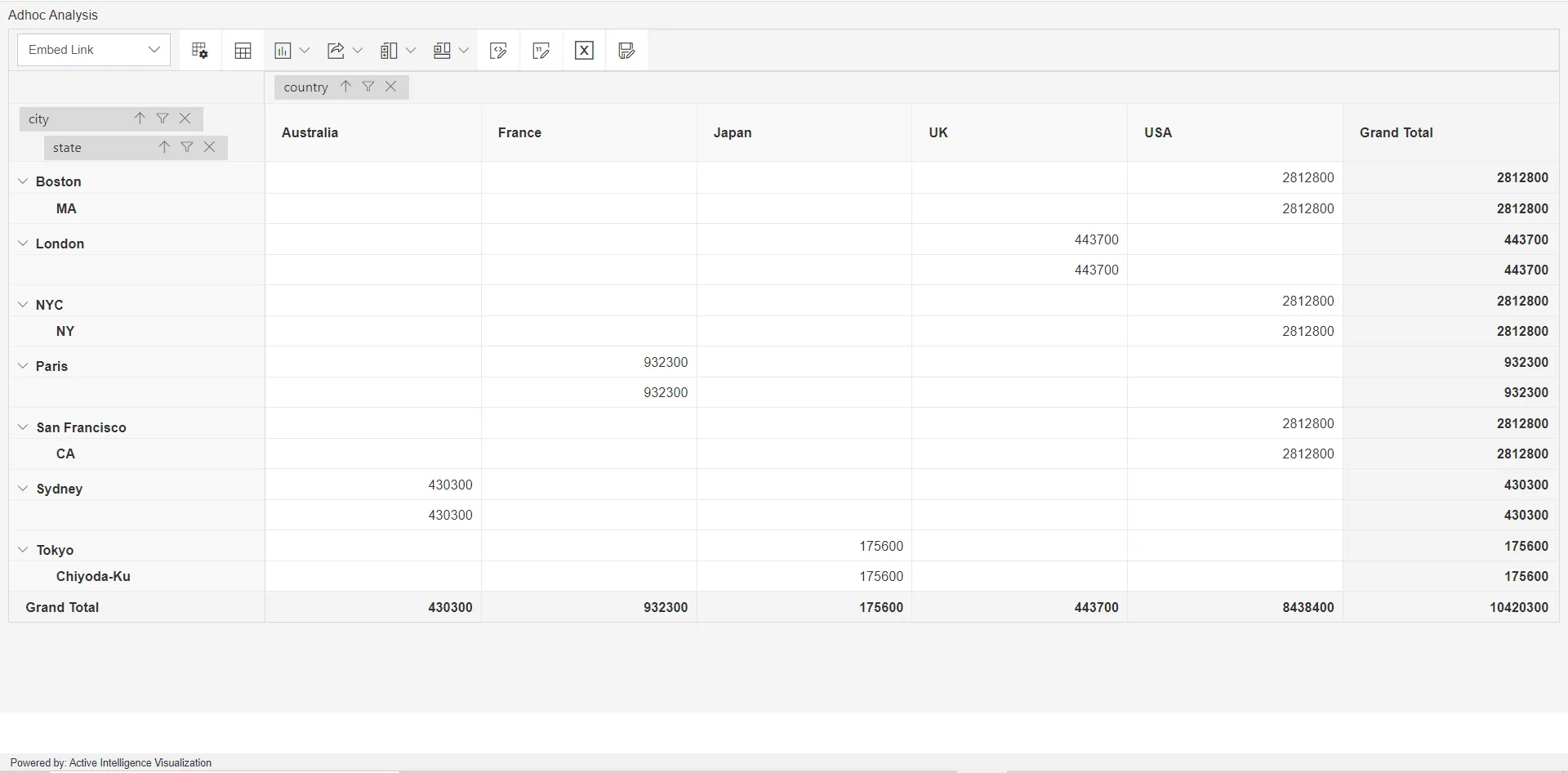The height and width of the screenshot is (773, 1568).
Task: Collapse the NYC row
Action: (23, 304)
